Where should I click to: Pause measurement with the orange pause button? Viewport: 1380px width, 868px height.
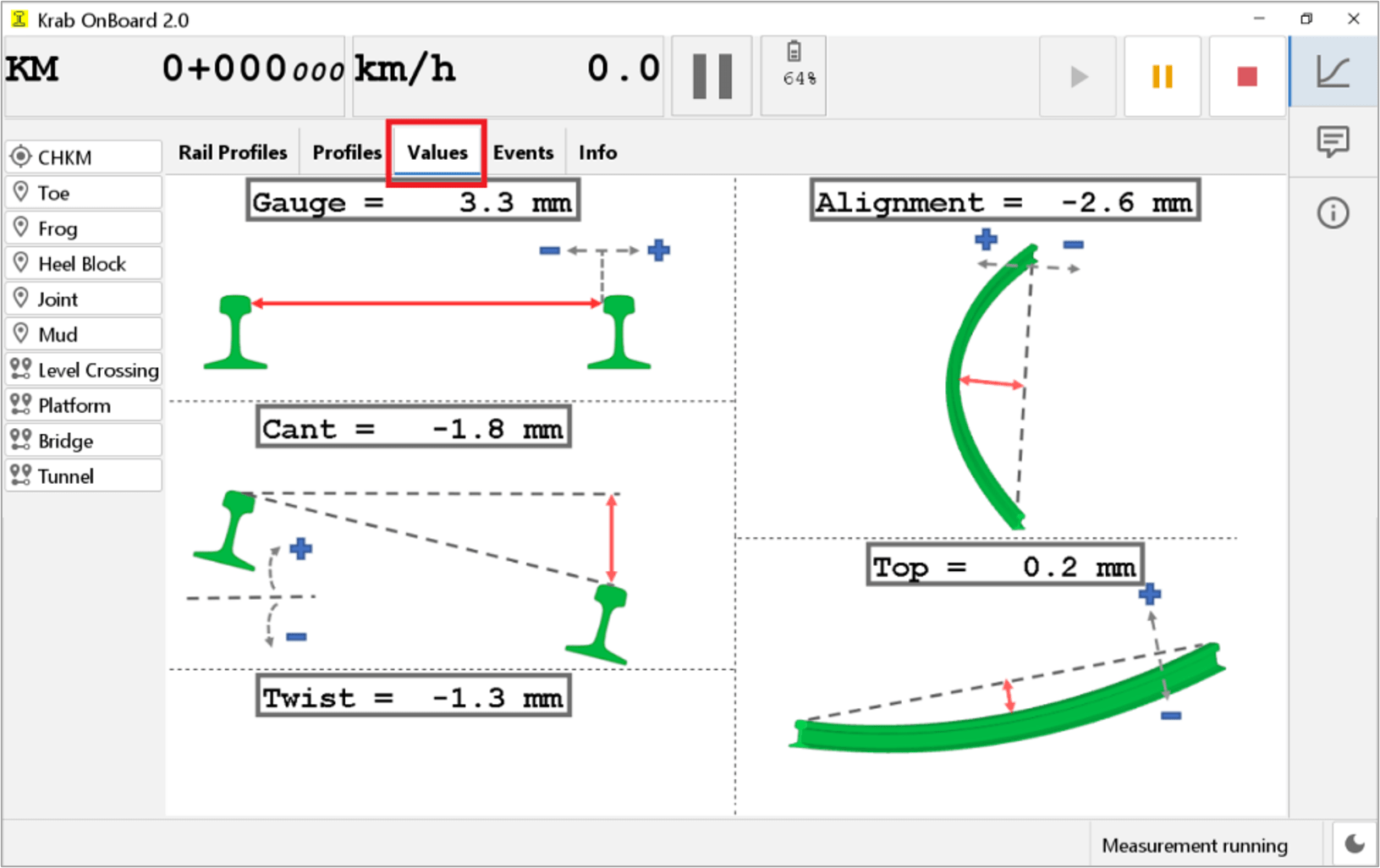(x=1163, y=77)
